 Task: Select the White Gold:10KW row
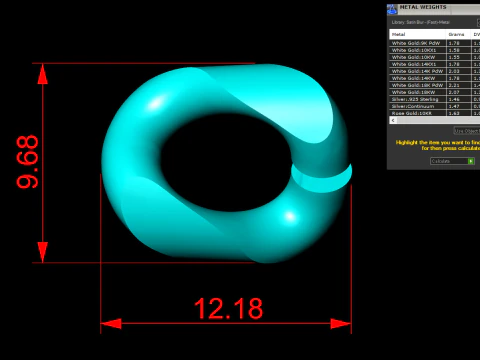pos(435,57)
